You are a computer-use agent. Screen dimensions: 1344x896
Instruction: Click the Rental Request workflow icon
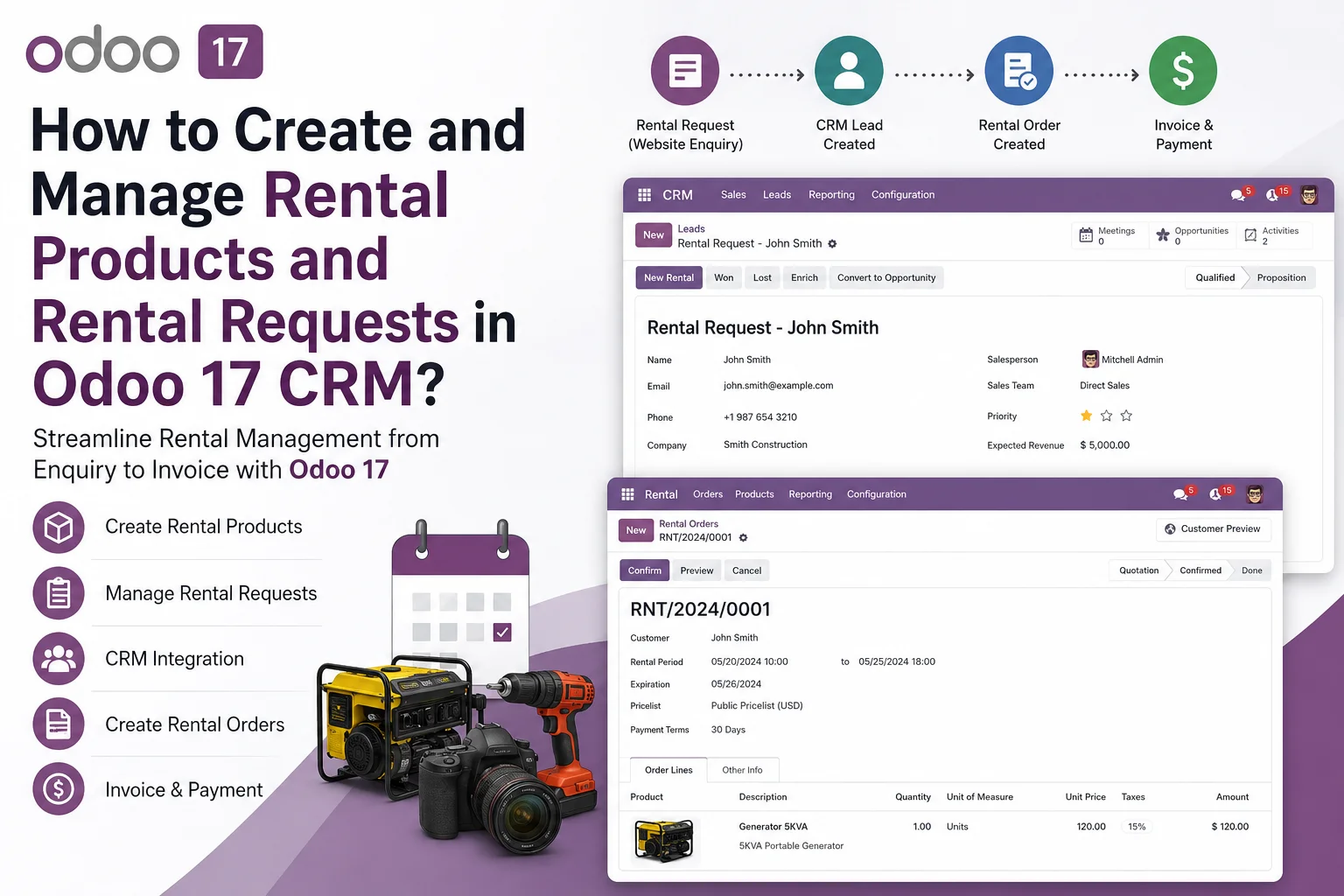click(685, 71)
